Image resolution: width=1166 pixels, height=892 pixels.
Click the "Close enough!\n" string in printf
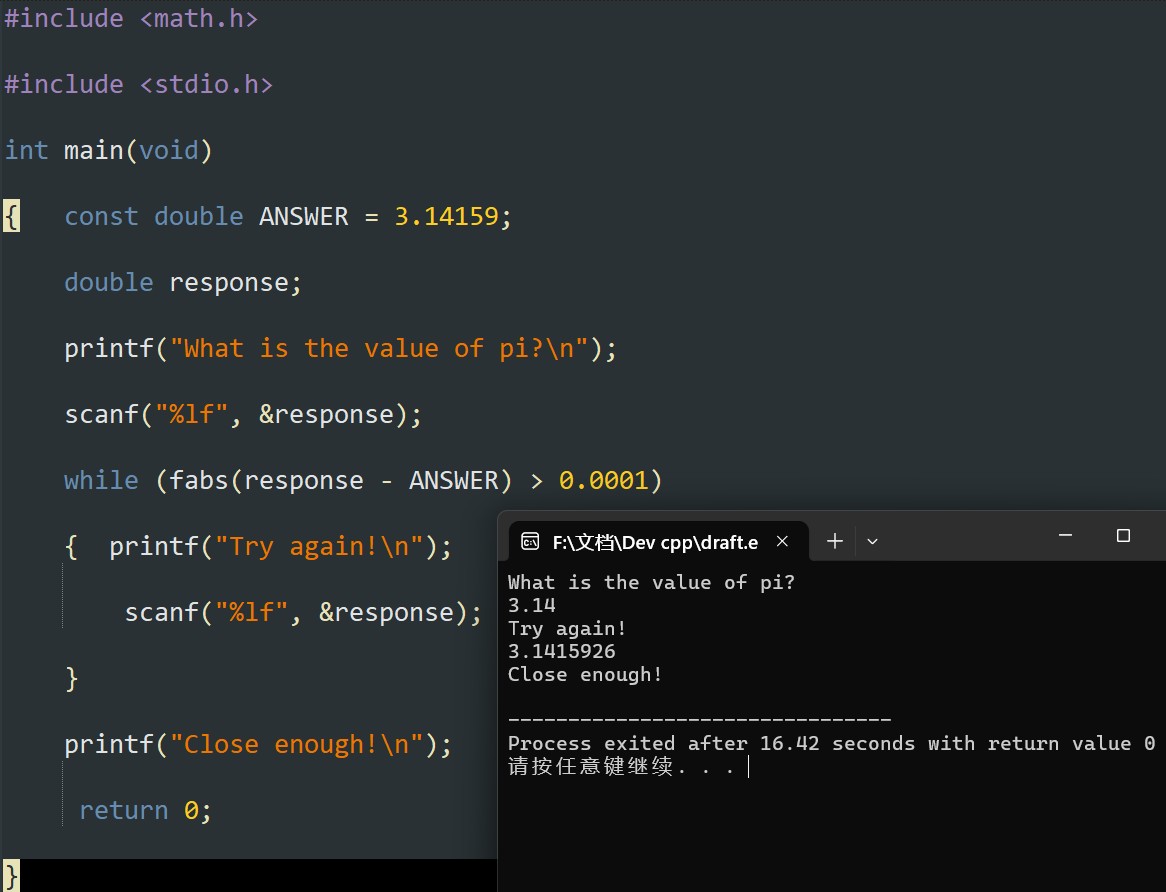296,744
